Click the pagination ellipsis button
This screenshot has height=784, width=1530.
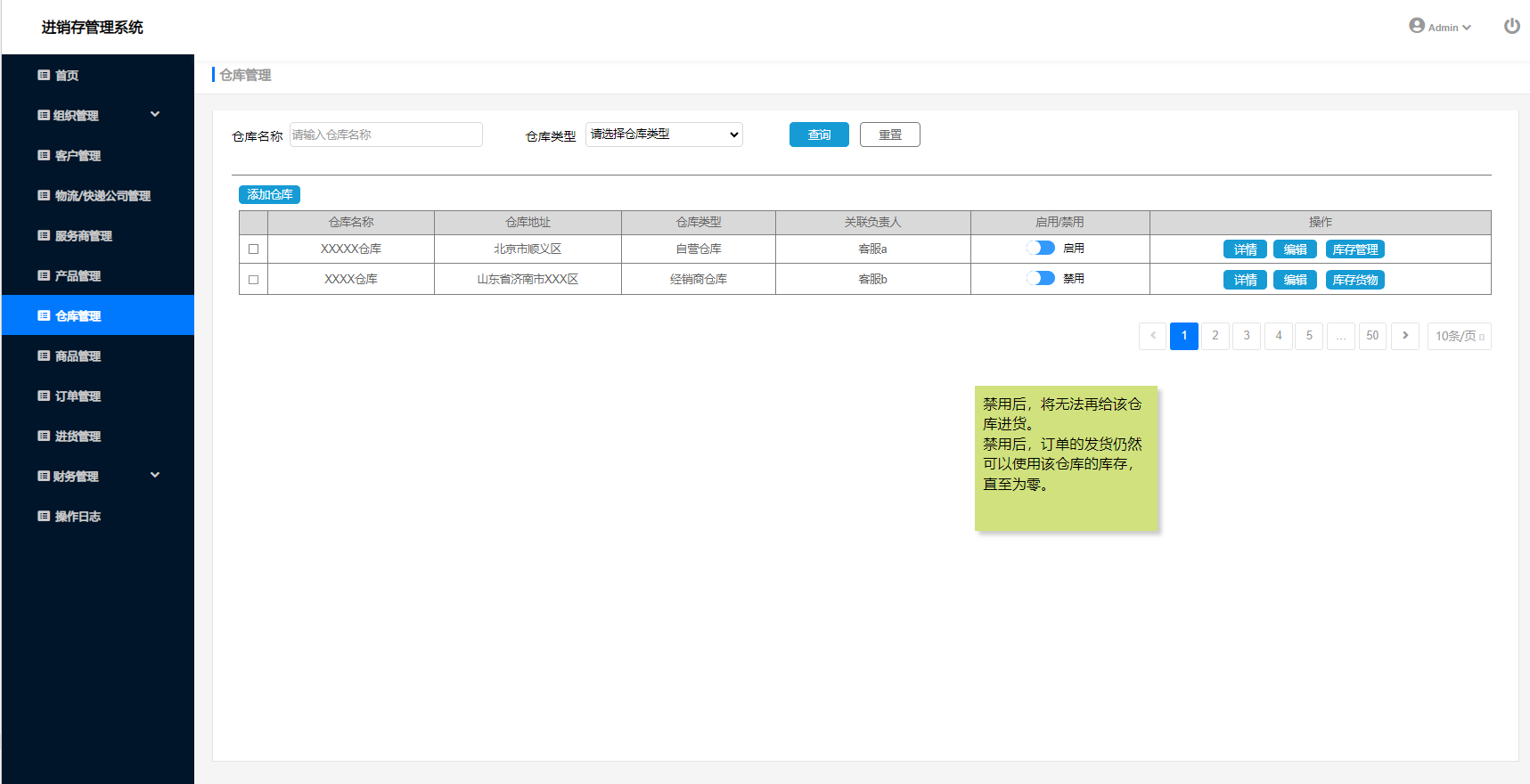[x=1341, y=336]
